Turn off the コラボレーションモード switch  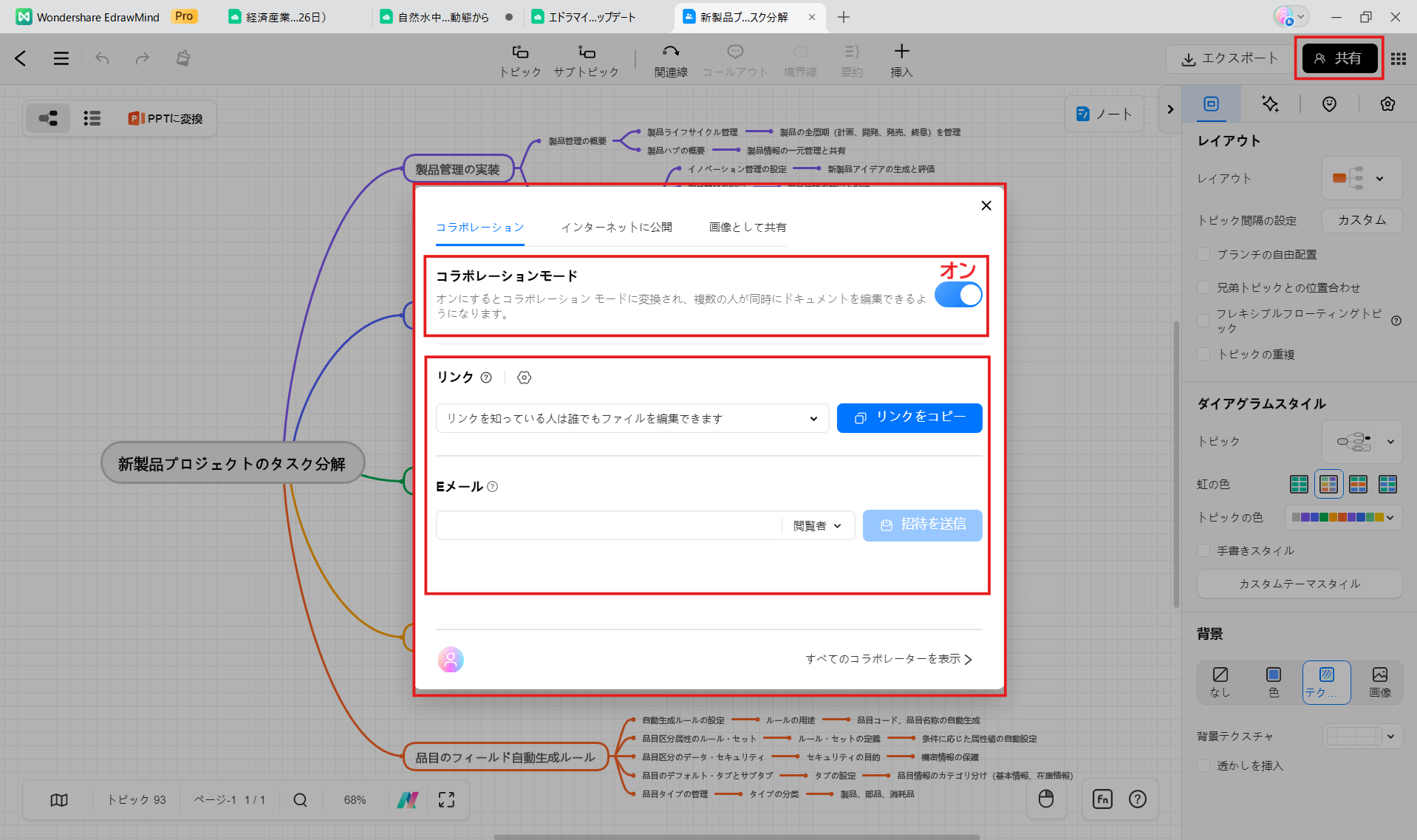958,295
